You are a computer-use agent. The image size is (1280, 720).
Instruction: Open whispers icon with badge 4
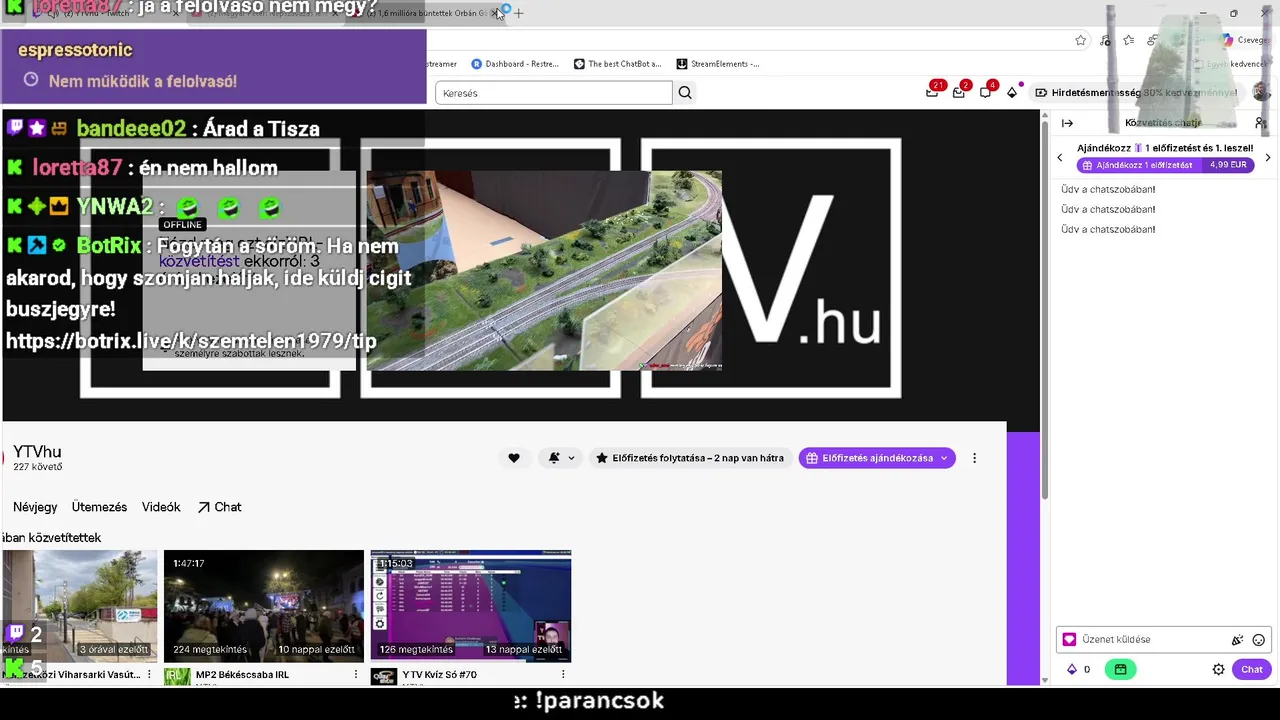[985, 92]
